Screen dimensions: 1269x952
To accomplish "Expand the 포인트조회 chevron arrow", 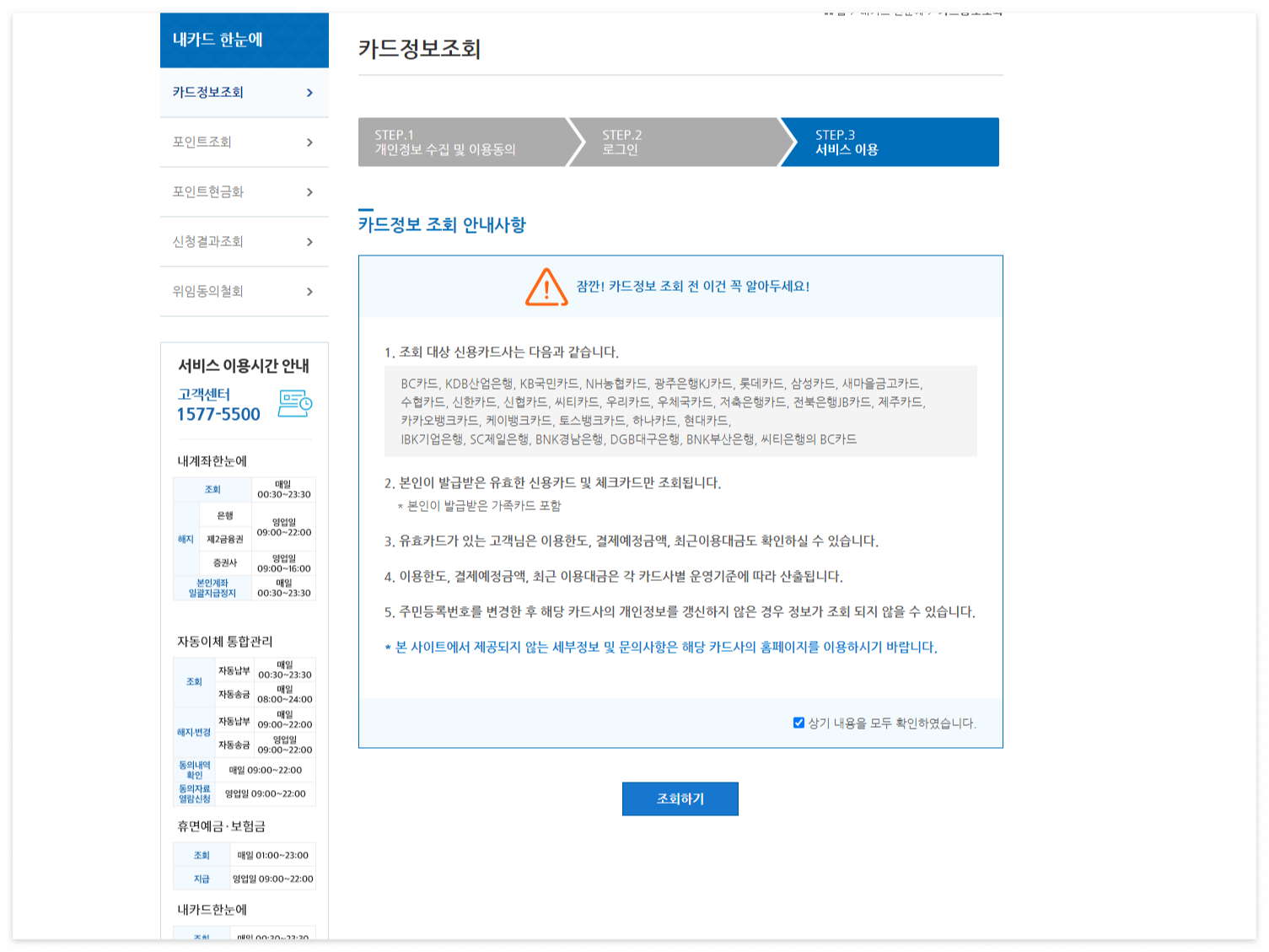I will tap(309, 143).
